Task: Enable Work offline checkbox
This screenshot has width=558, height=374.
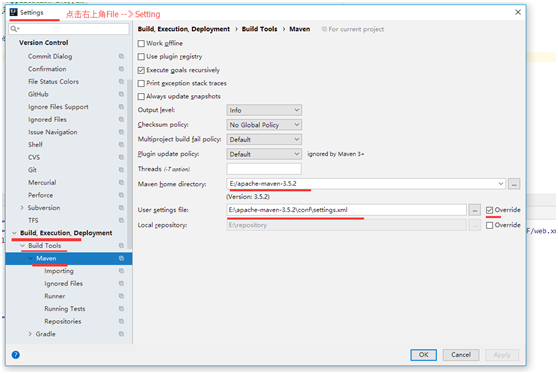Action: tap(141, 43)
